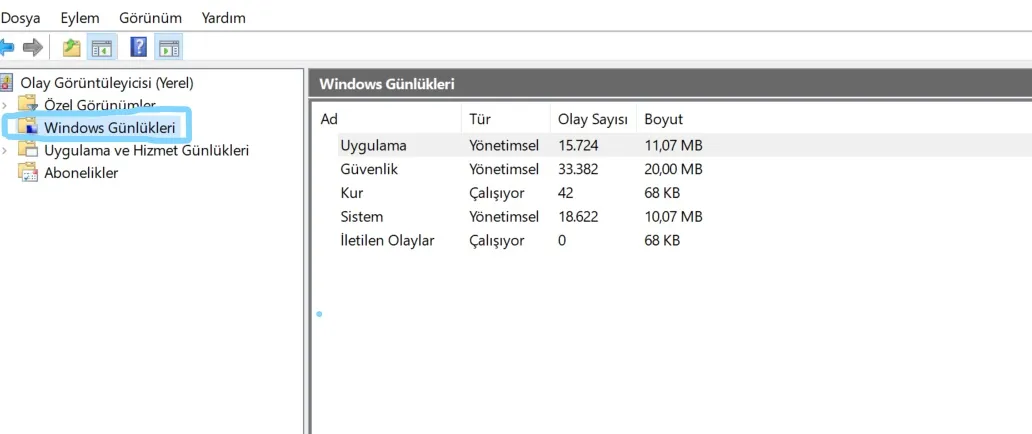Click the Olay Görüntüleyicisi root icon
This screenshot has height=434, width=1032.
click(7, 83)
